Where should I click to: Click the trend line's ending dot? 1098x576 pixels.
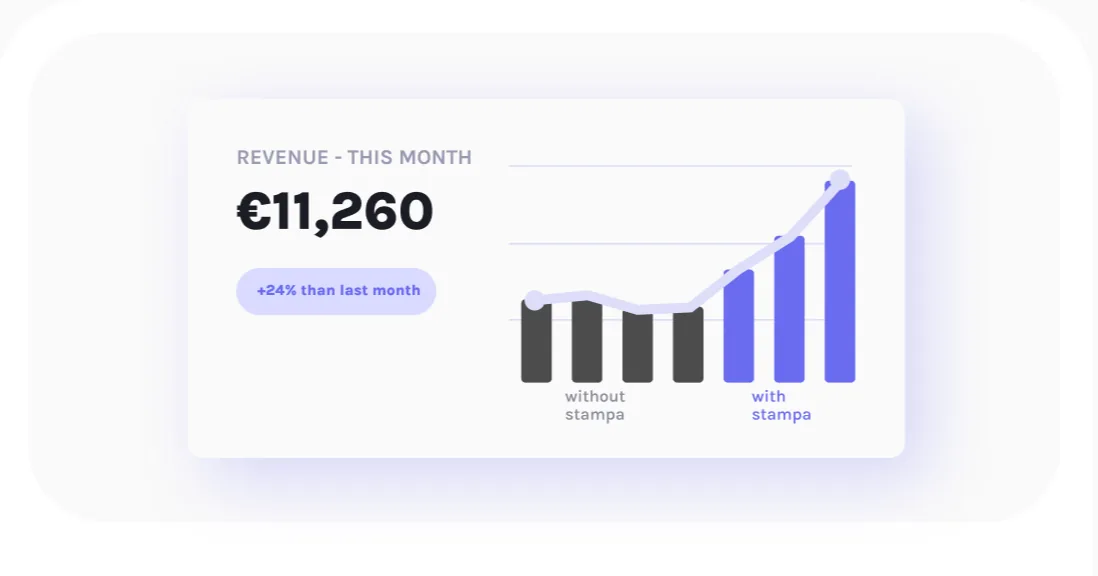point(840,179)
